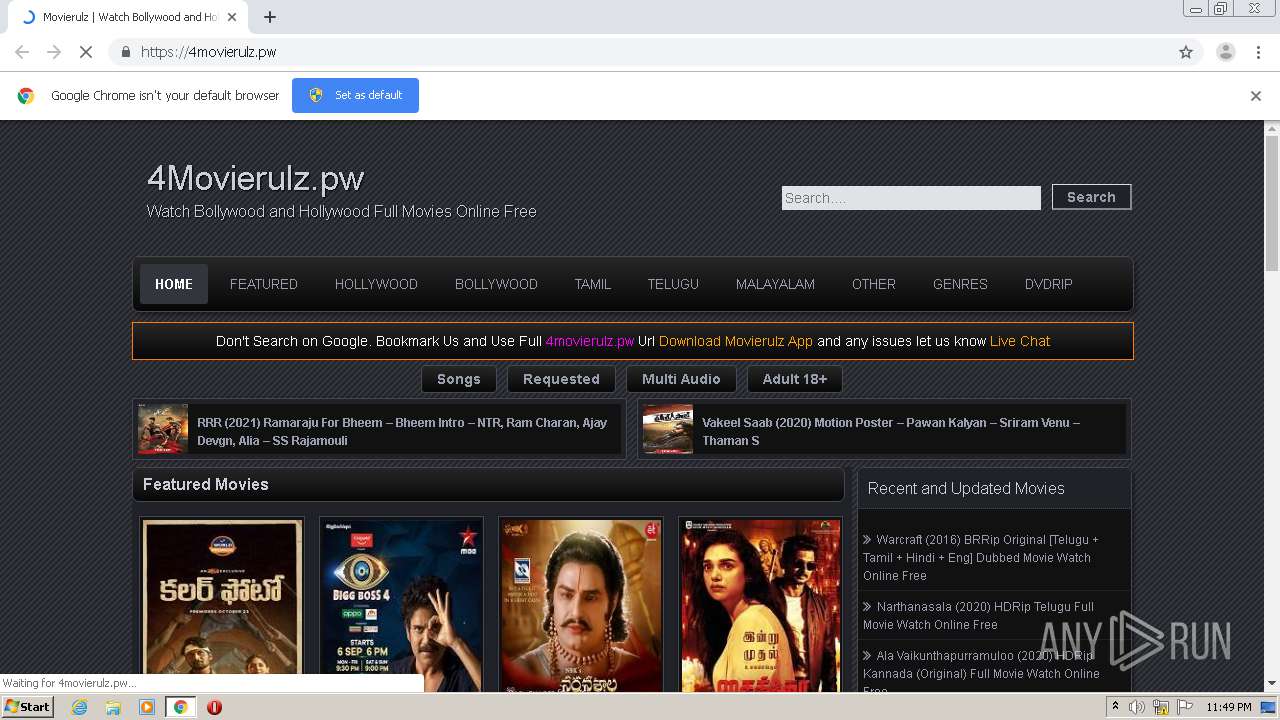Open the 4Movierulz.pw site title

tap(255, 178)
